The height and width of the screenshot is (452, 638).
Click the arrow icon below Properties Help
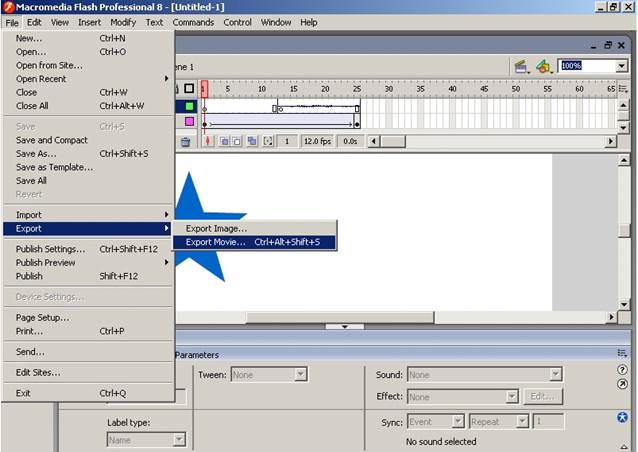(x=622, y=384)
